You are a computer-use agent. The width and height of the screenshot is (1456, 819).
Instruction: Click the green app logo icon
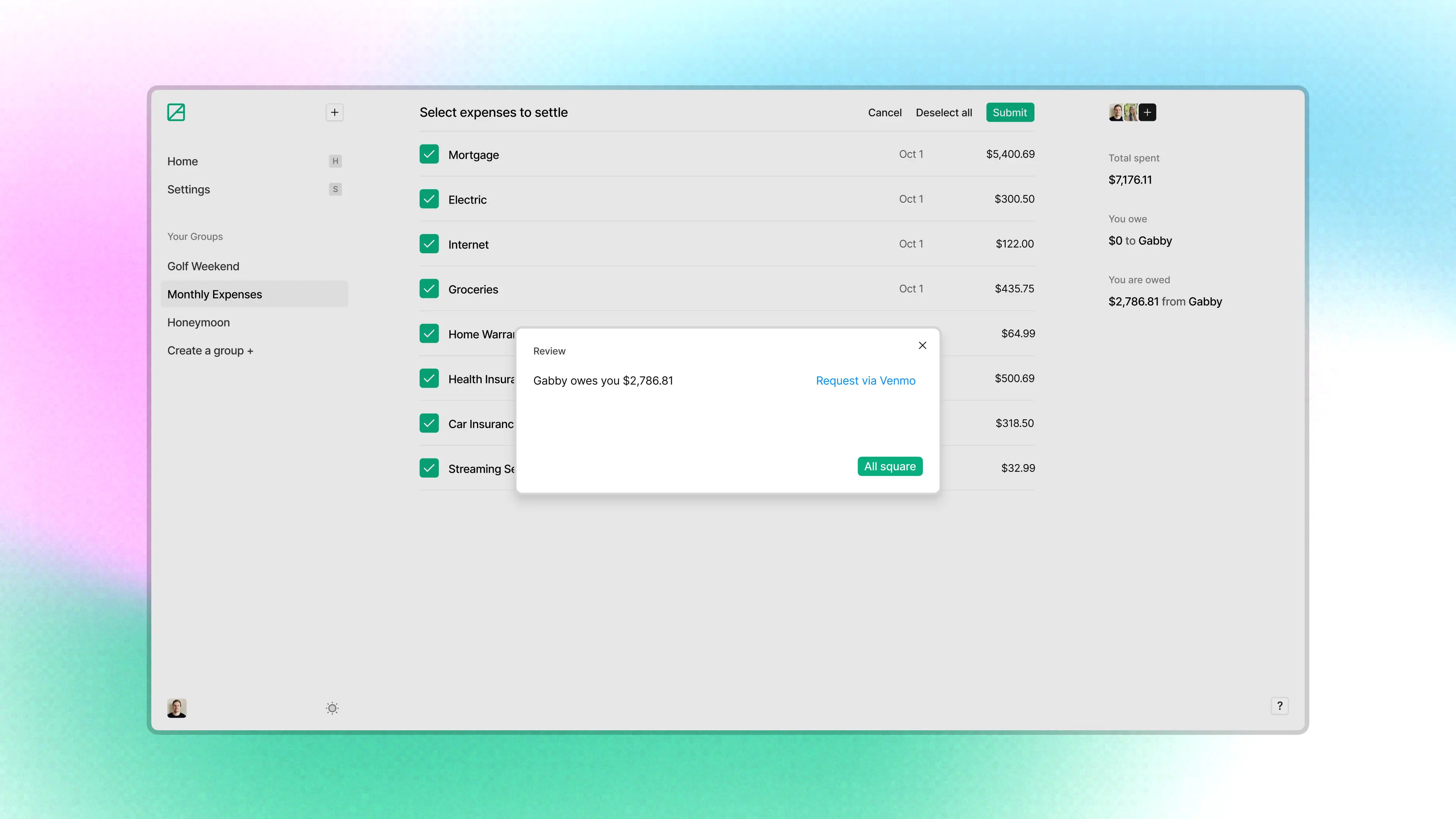tap(176, 112)
